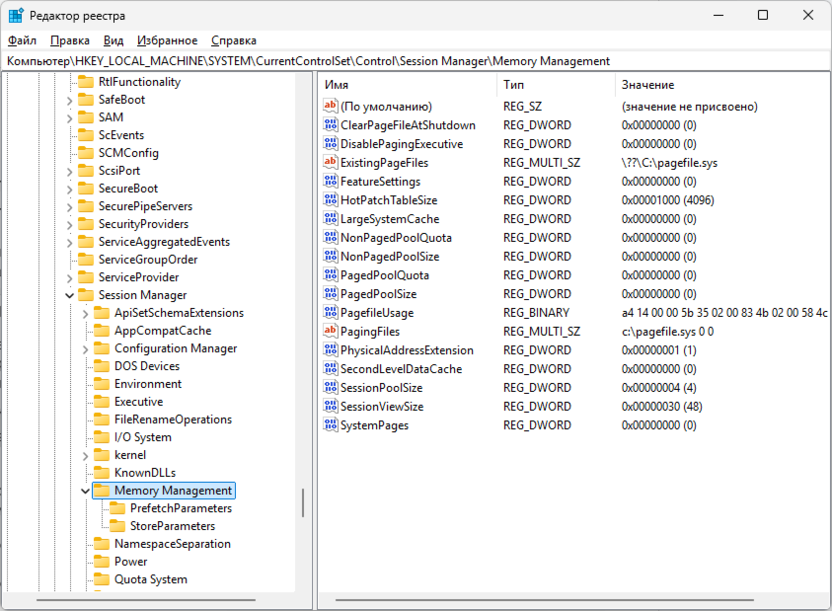Sort values by the Тип column header
The width and height of the screenshot is (832, 611).
pos(557,84)
